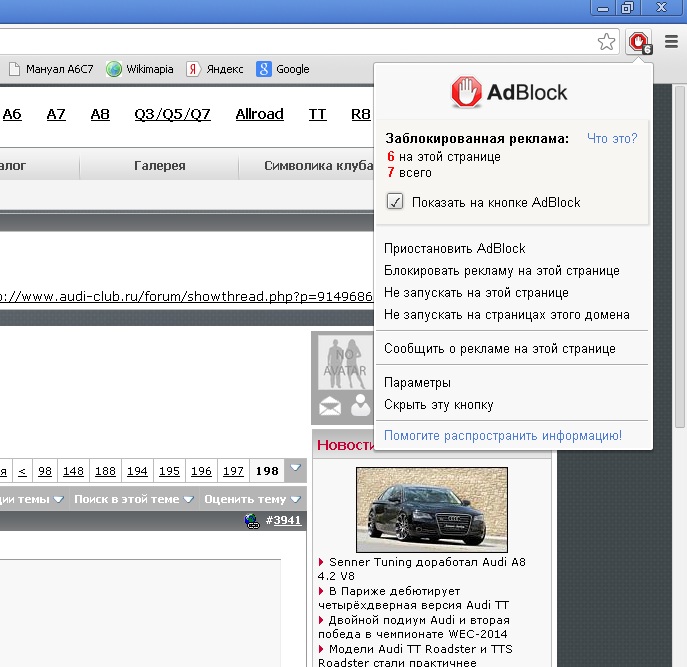Screen dimensions: 687x667
Task: Open Модели Audi TT Roadster news item
Action: tap(415, 656)
